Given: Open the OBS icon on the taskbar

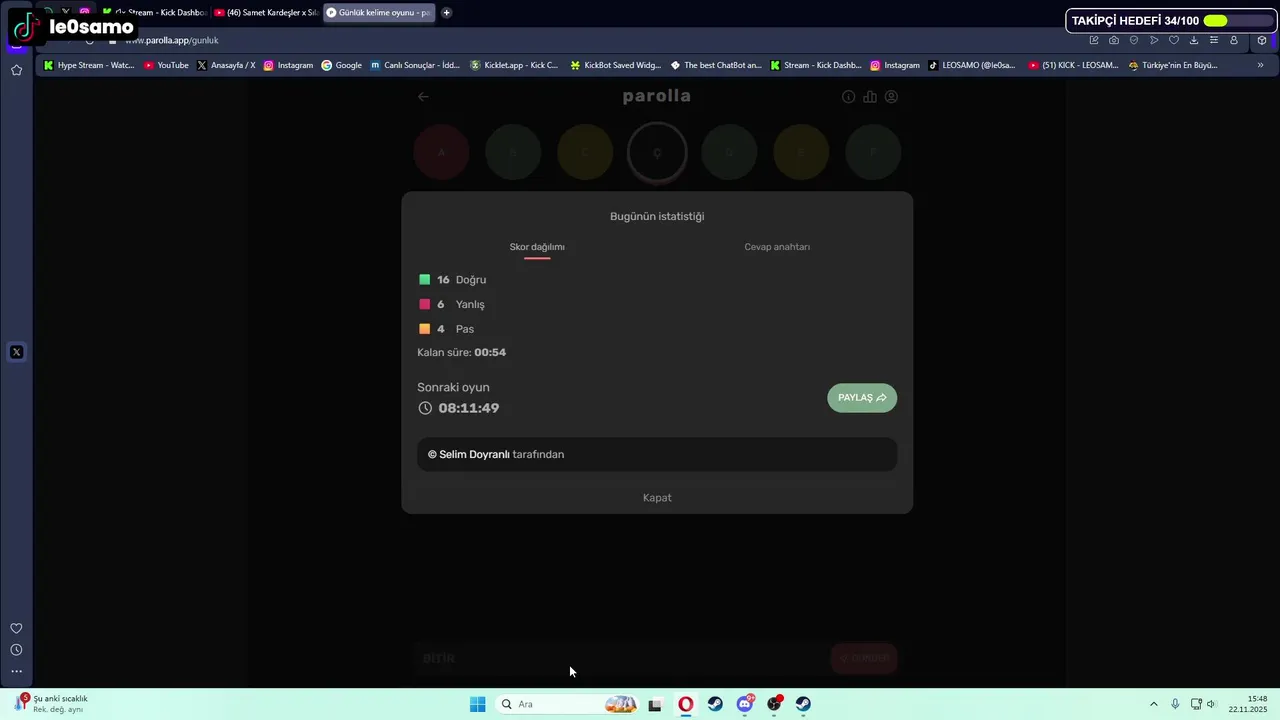Looking at the screenshot, I should (774, 704).
